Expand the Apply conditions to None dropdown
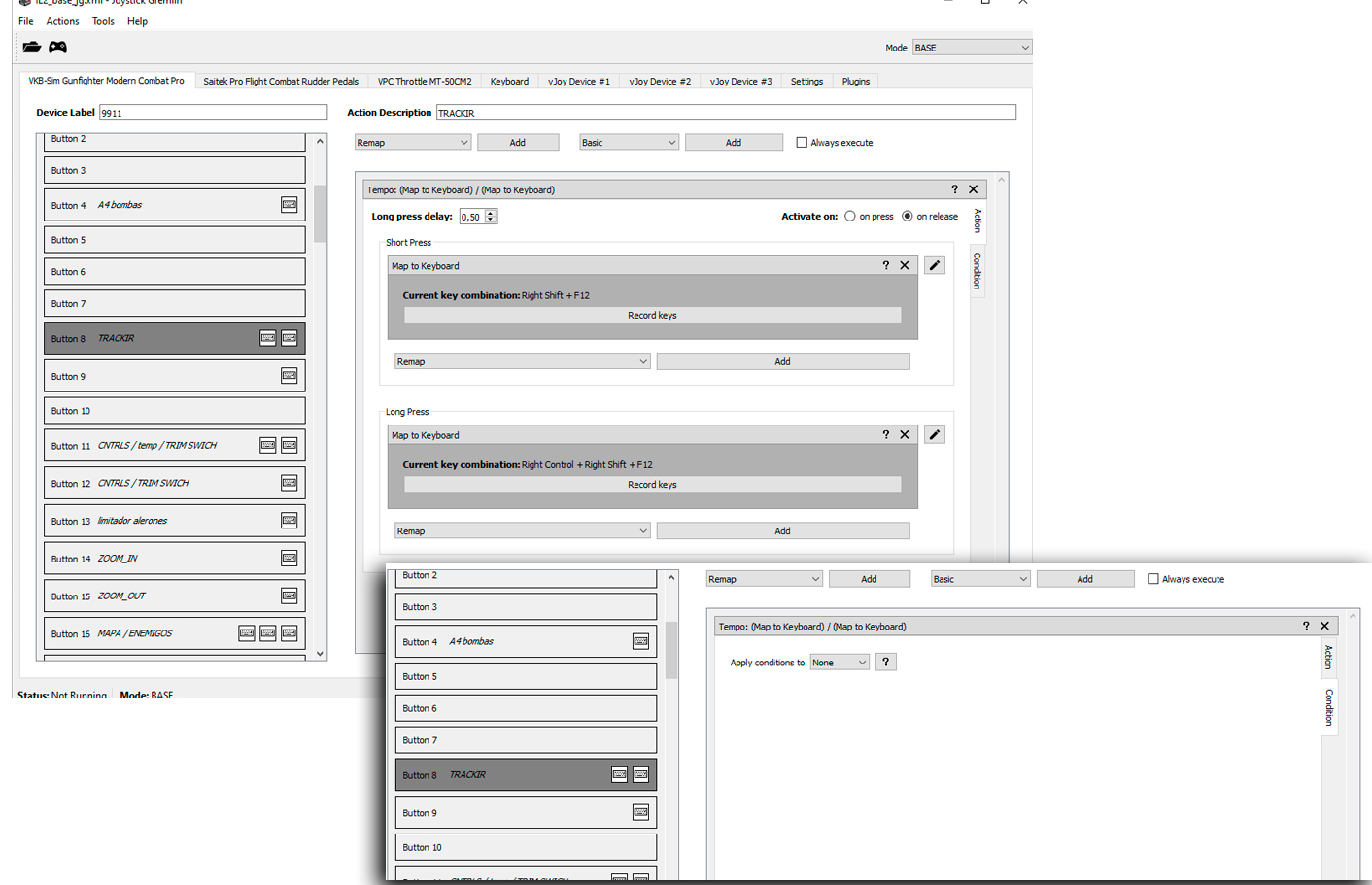1372x885 pixels. (840, 663)
